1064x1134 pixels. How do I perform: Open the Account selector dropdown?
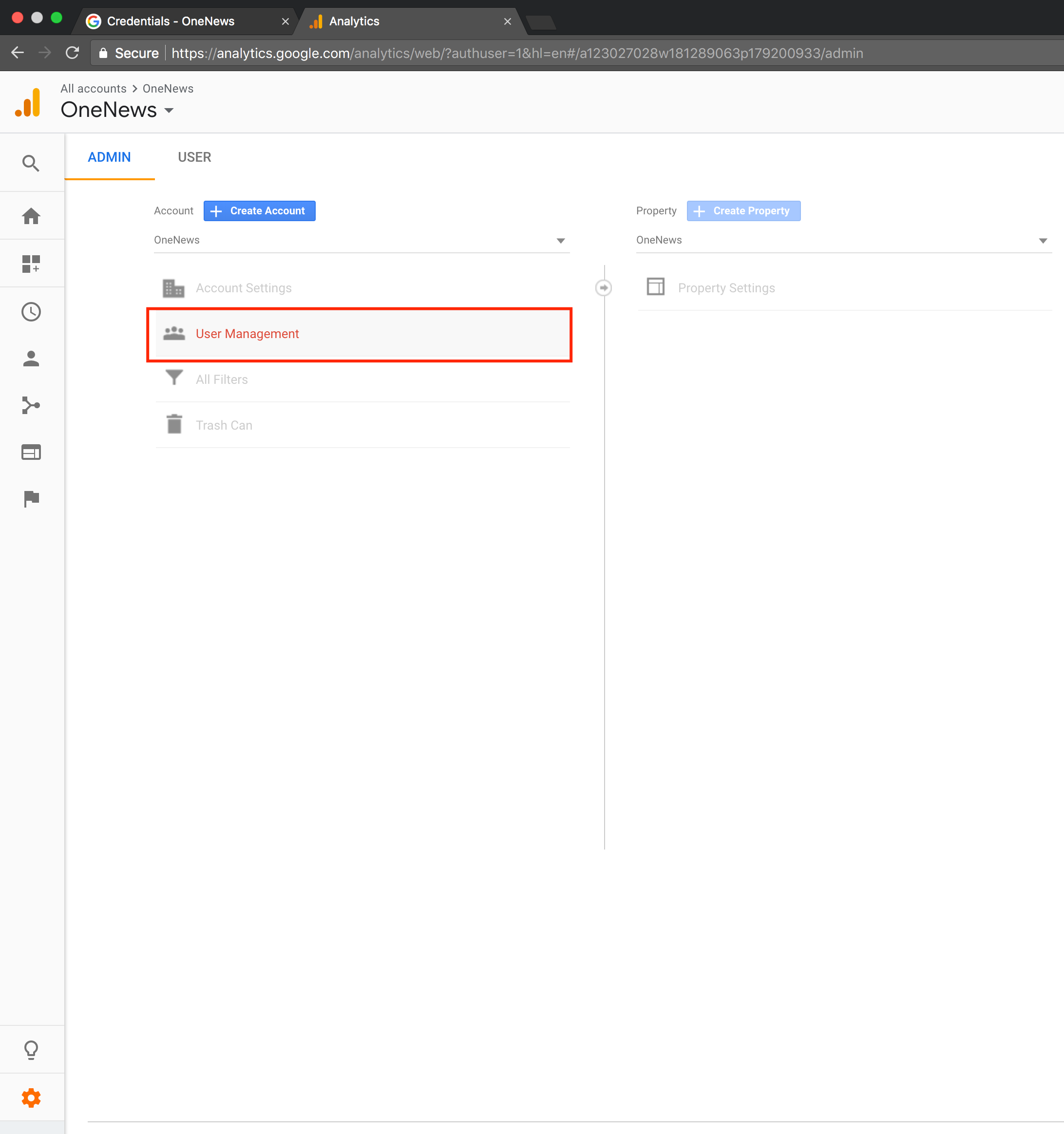pyautogui.click(x=361, y=240)
